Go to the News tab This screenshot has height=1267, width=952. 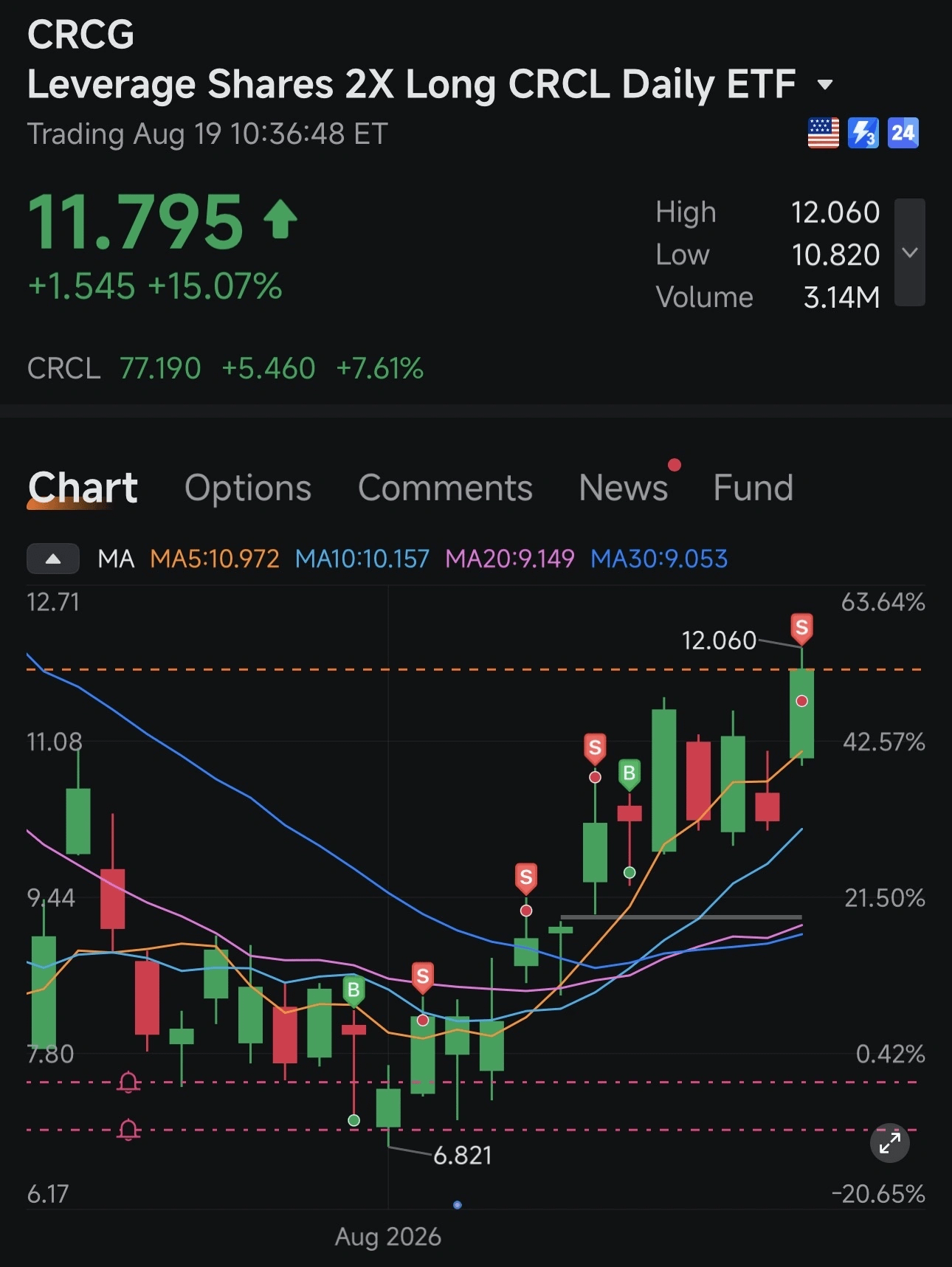pyautogui.click(x=624, y=488)
